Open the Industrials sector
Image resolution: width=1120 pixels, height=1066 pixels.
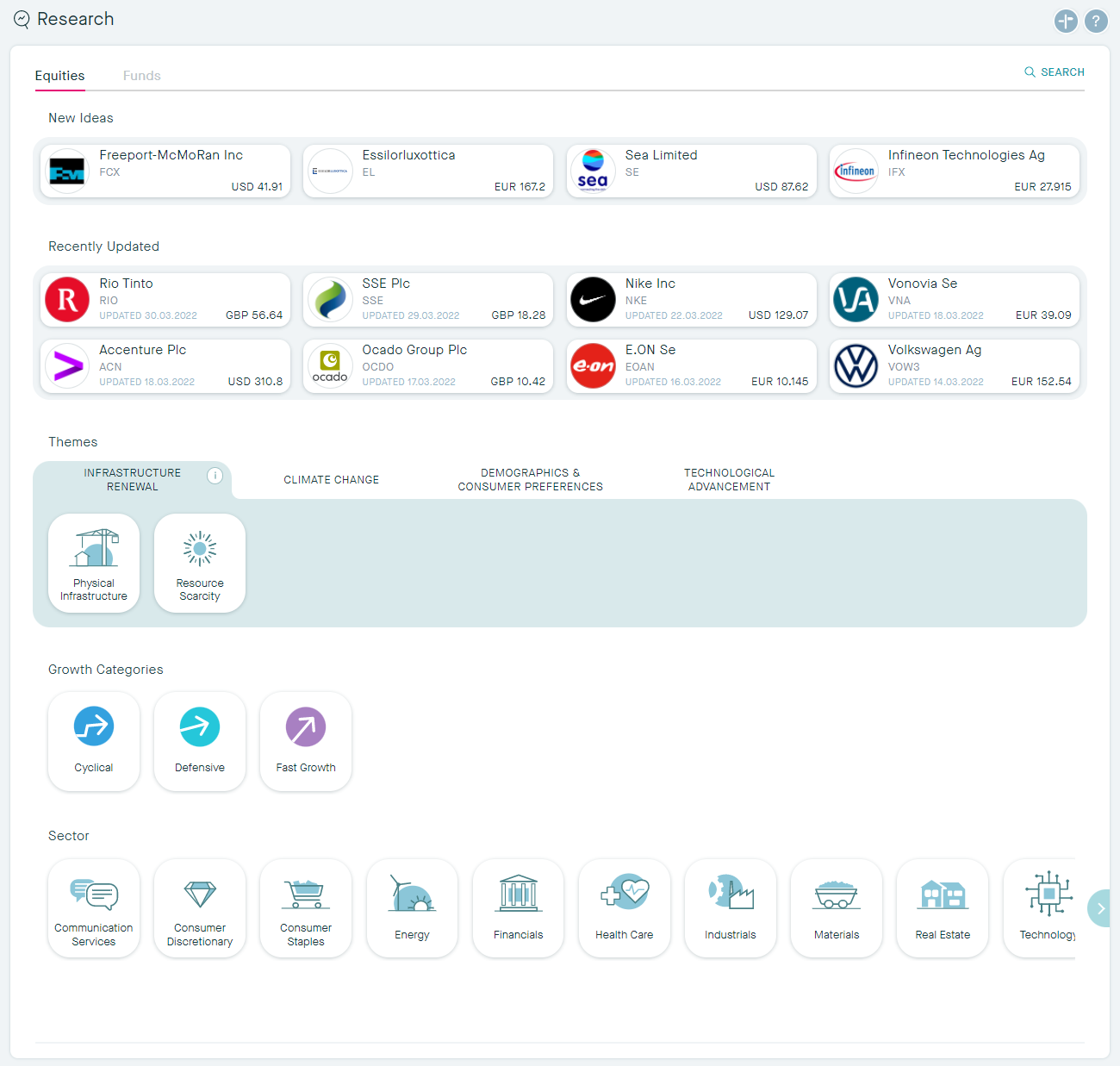coord(731,908)
